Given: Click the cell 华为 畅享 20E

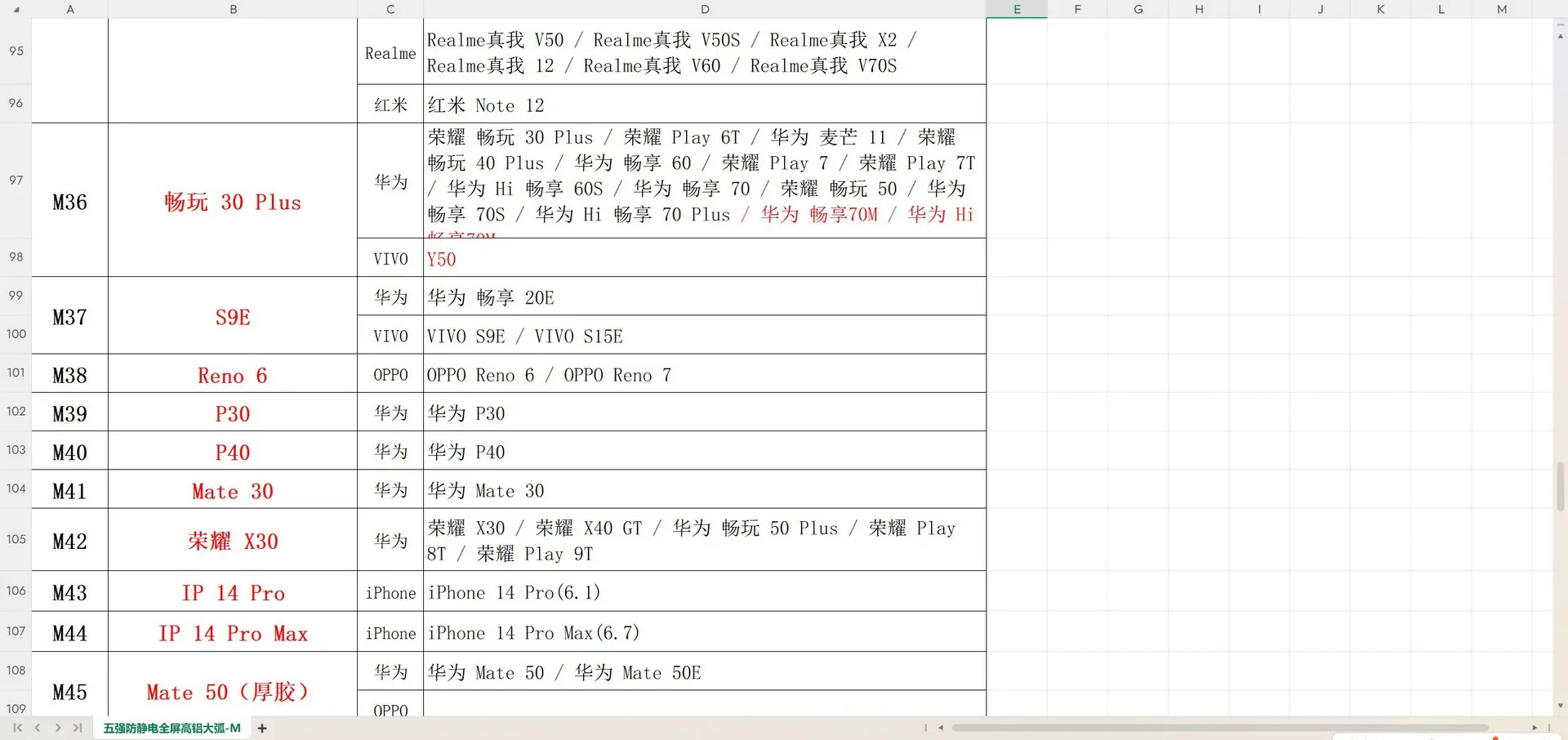Looking at the screenshot, I should (x=705, y=296).
